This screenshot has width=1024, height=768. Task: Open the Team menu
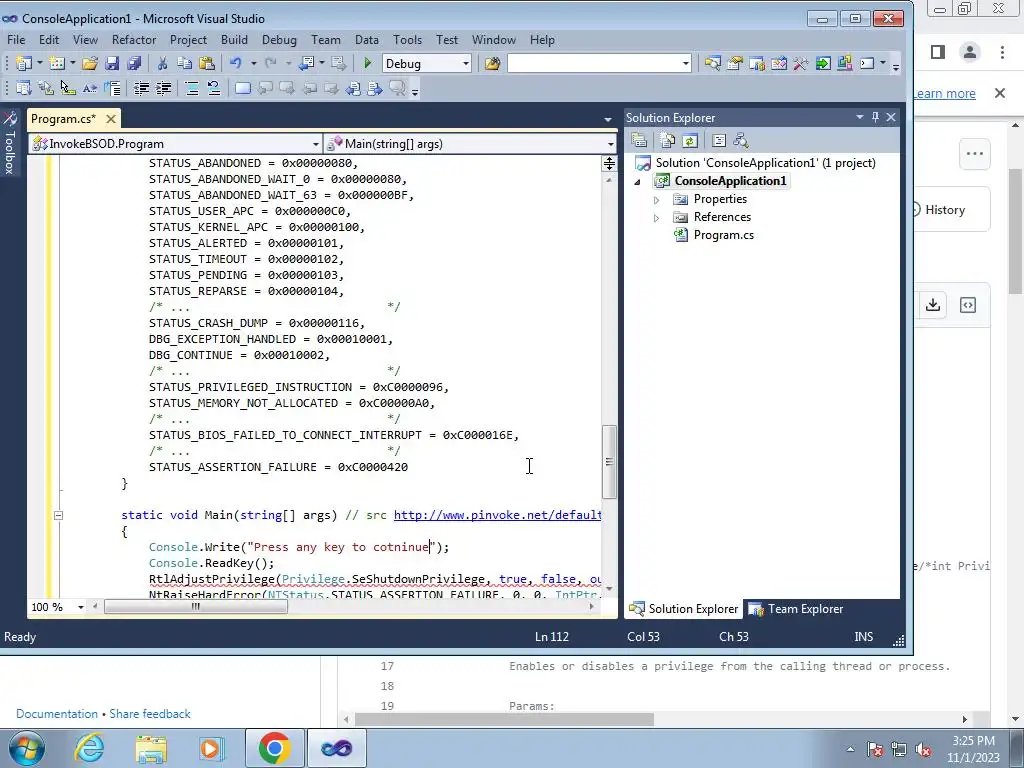click(325, 40)
